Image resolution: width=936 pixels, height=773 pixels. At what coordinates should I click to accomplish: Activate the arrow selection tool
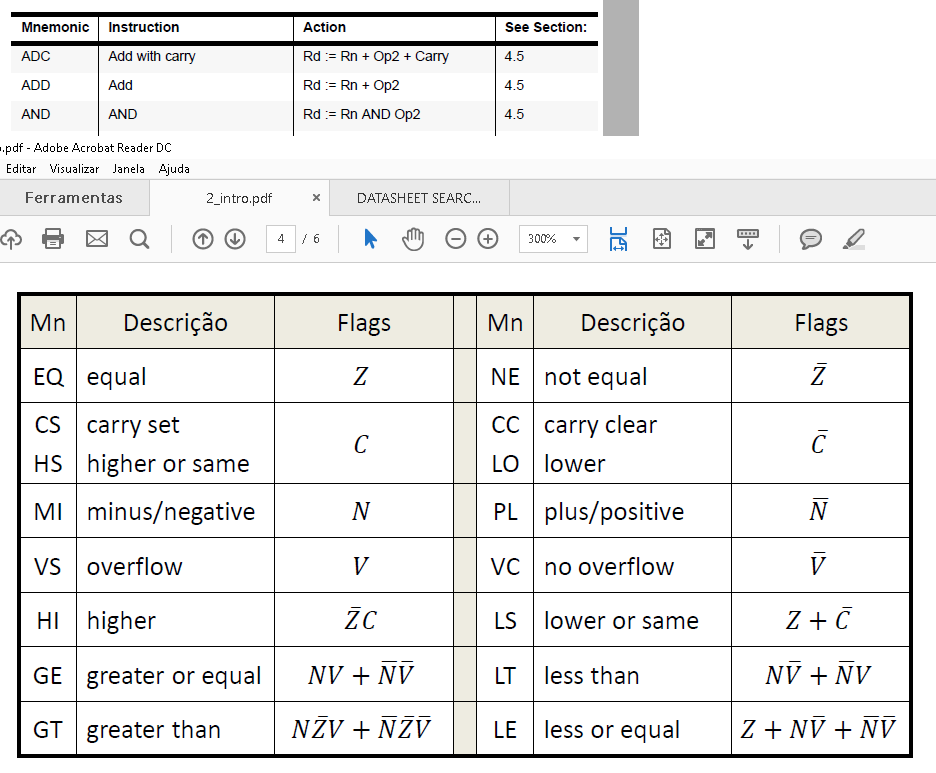coord(370,239)
